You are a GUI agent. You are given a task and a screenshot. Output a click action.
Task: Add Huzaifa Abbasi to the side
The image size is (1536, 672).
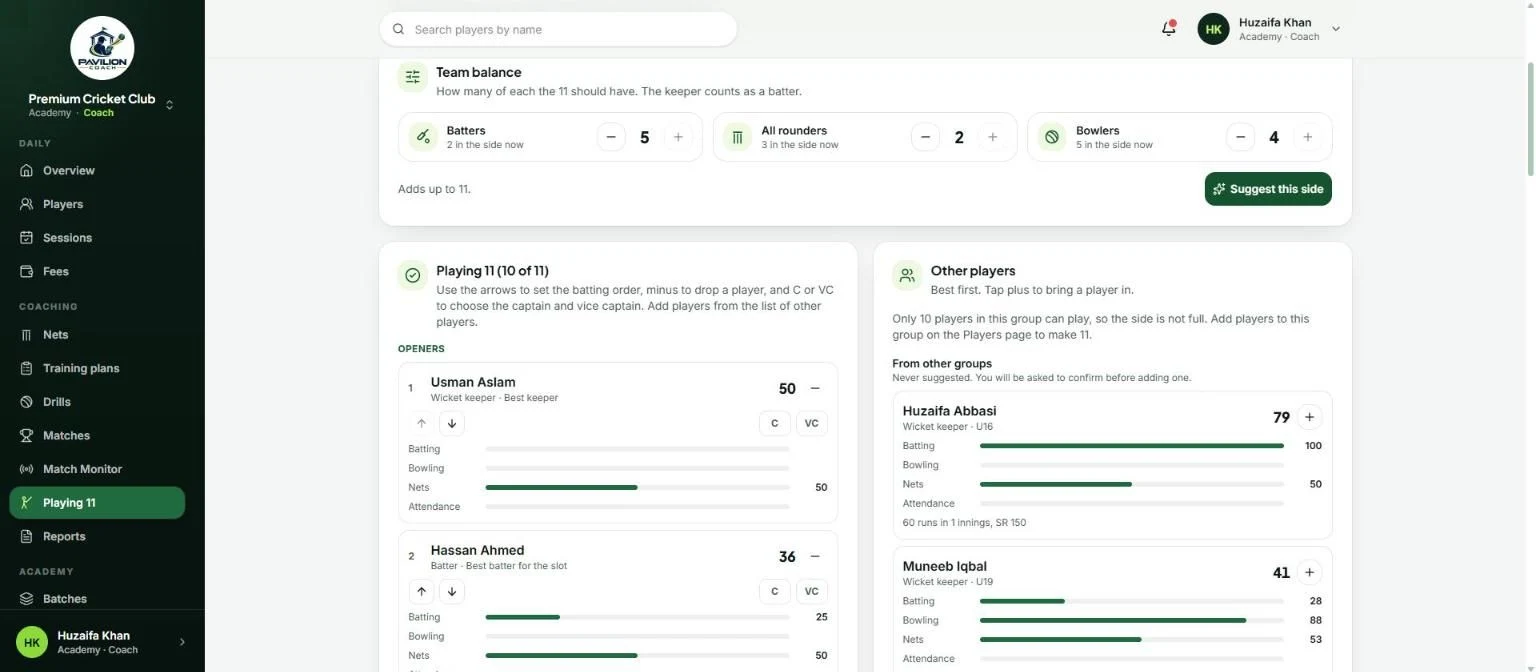(1309, 417)
